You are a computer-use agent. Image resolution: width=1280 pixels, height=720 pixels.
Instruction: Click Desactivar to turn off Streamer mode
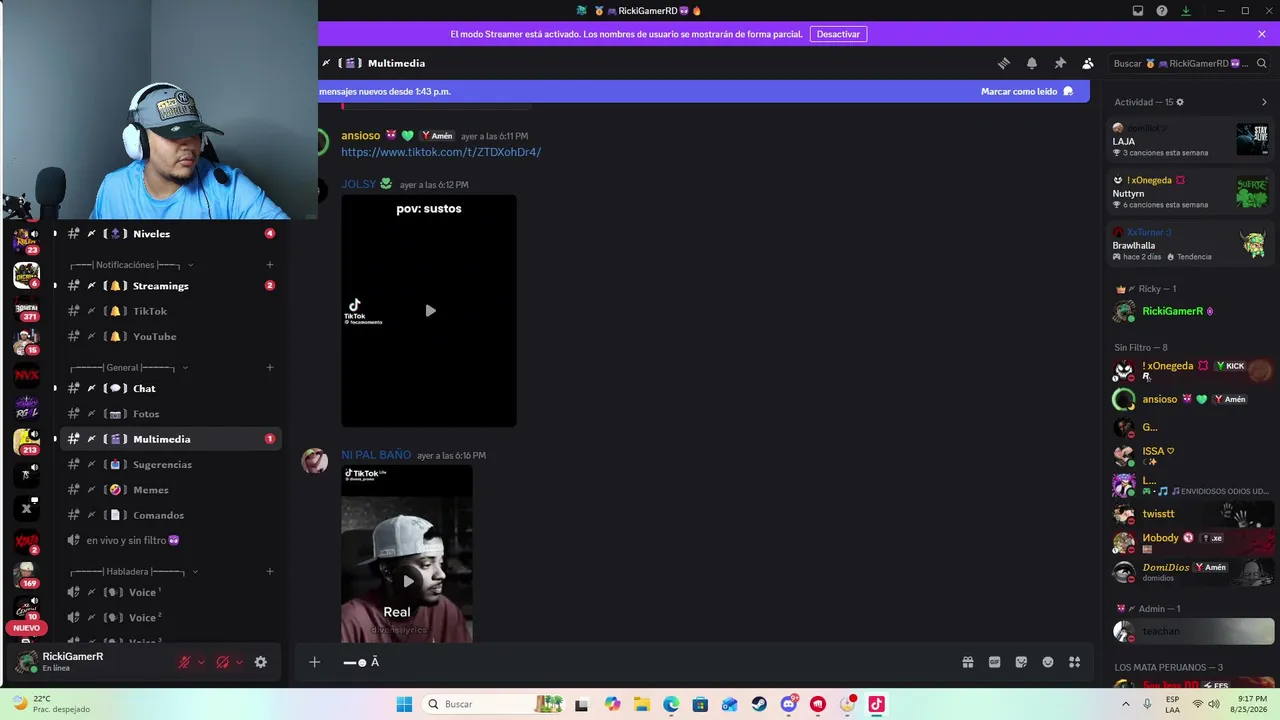(838, 34)
